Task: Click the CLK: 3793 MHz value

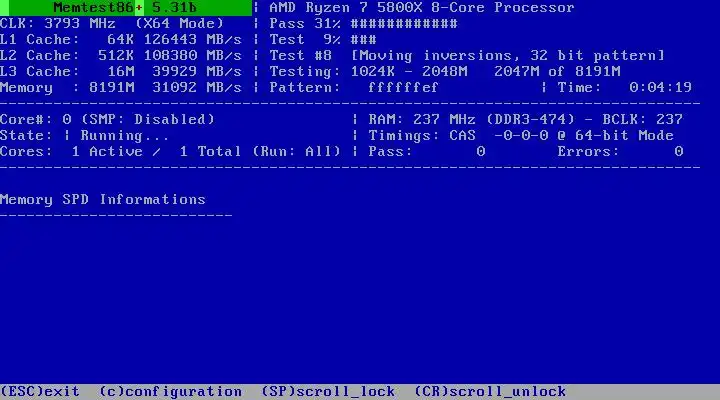Action: 58,23
